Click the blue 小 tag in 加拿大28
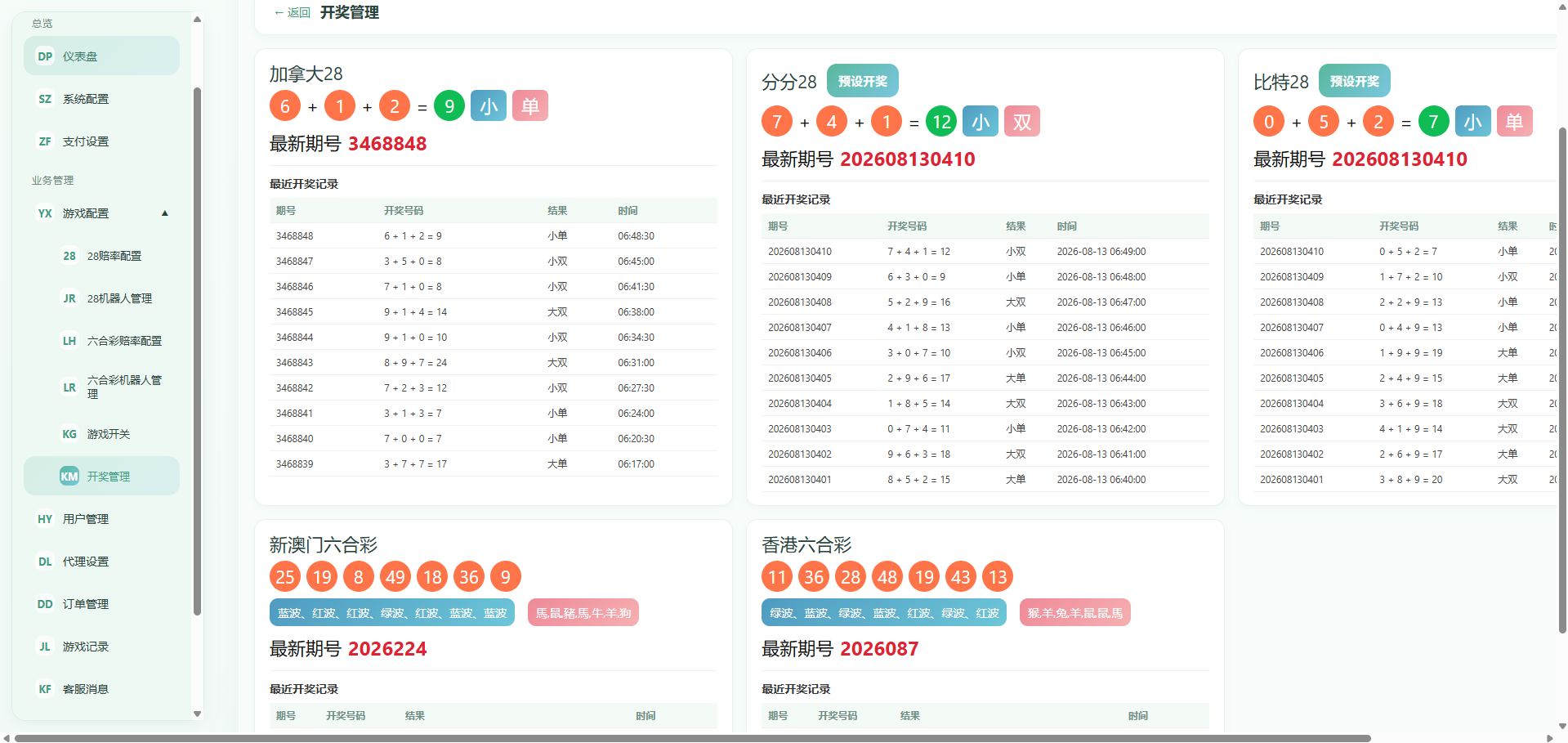 pyautogui.click(x=489, y=106)
